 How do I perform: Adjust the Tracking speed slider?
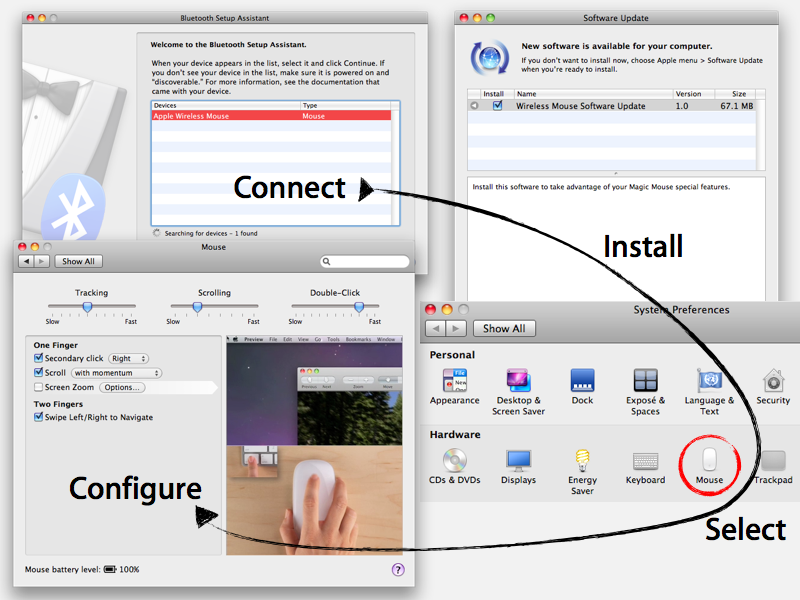coord(87,306)
